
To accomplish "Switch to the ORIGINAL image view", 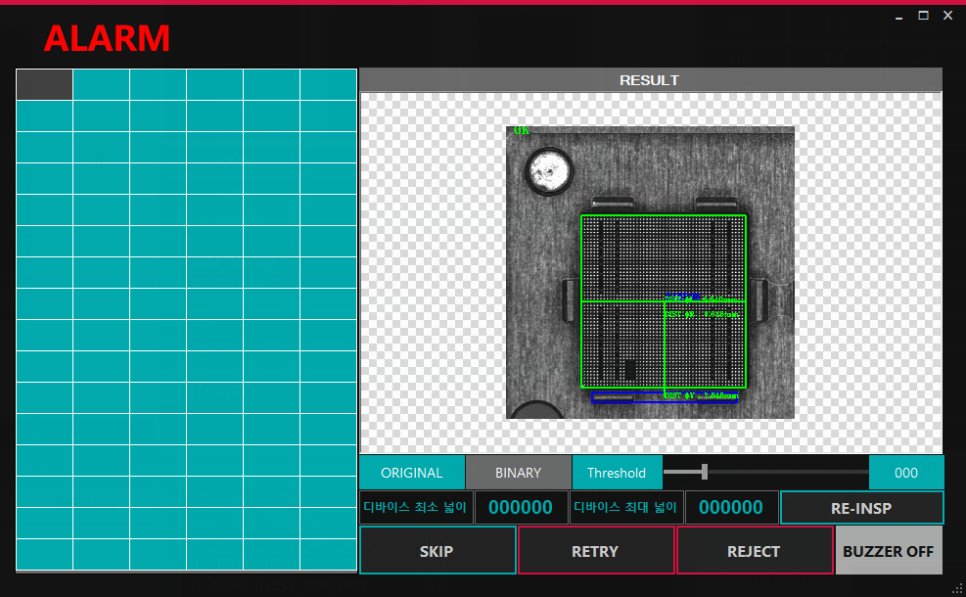I will click(x=412, y=473).
